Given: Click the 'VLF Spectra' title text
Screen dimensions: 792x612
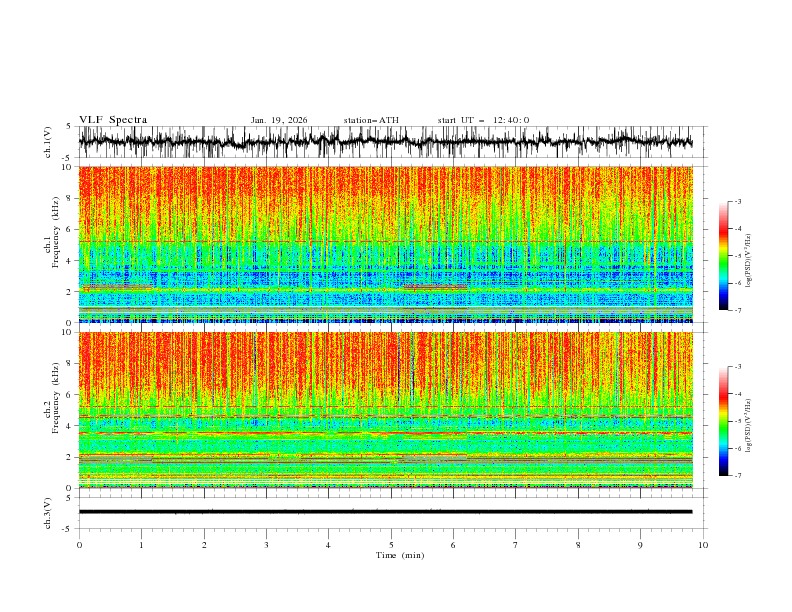Looking at the screenshot, I should tap(113, 120).
